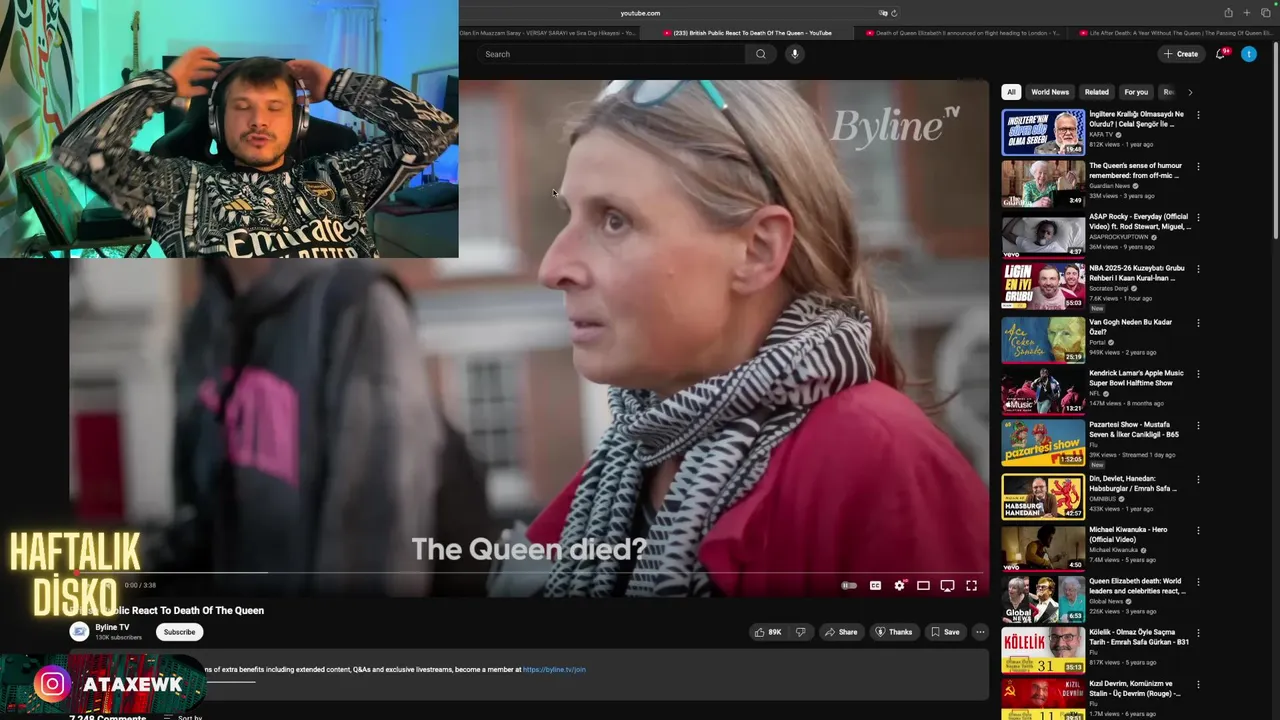The image size is (1280, 720).
Task: Click the Guardian News channel name
Action: coord(1110,186)
